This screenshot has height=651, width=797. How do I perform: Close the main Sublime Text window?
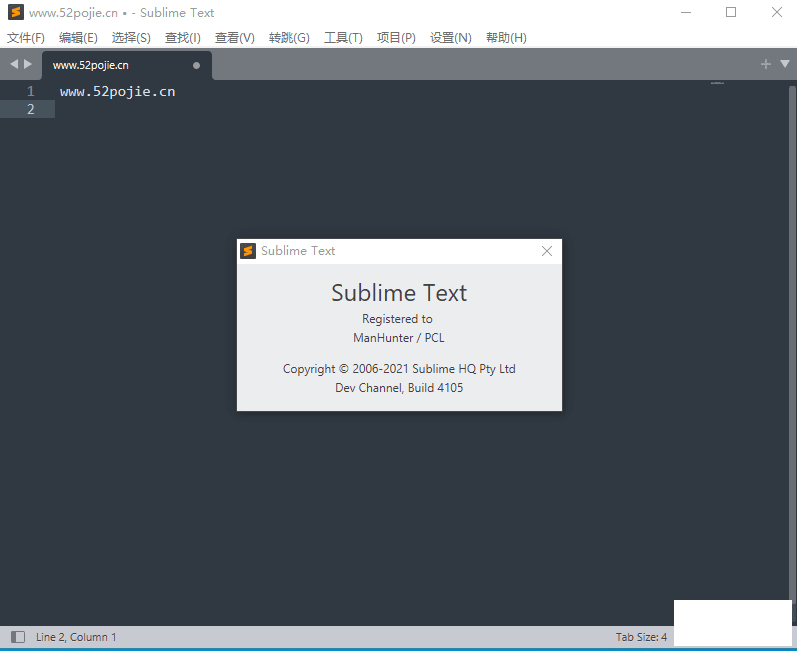(776, 12)
